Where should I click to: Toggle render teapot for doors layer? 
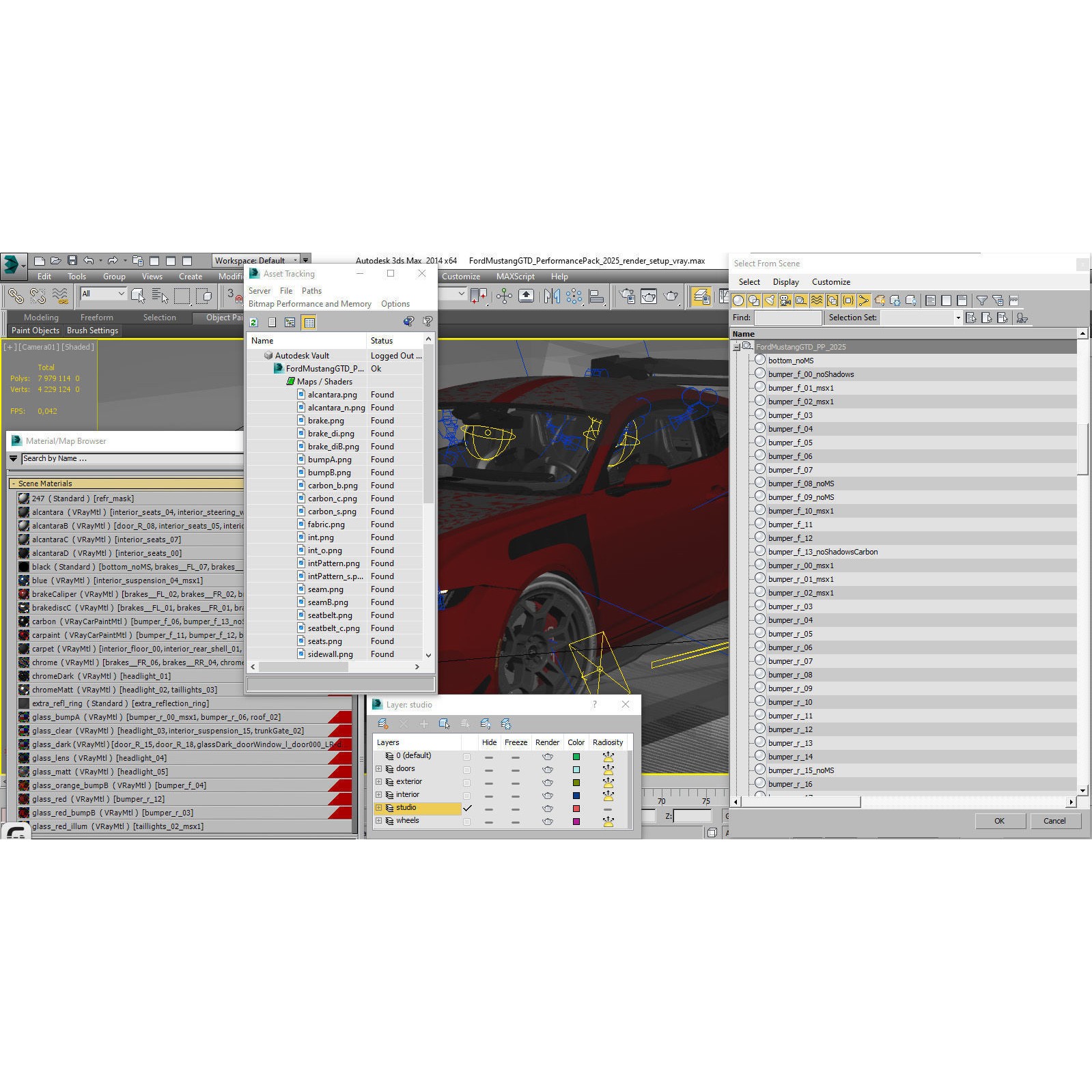548,769
